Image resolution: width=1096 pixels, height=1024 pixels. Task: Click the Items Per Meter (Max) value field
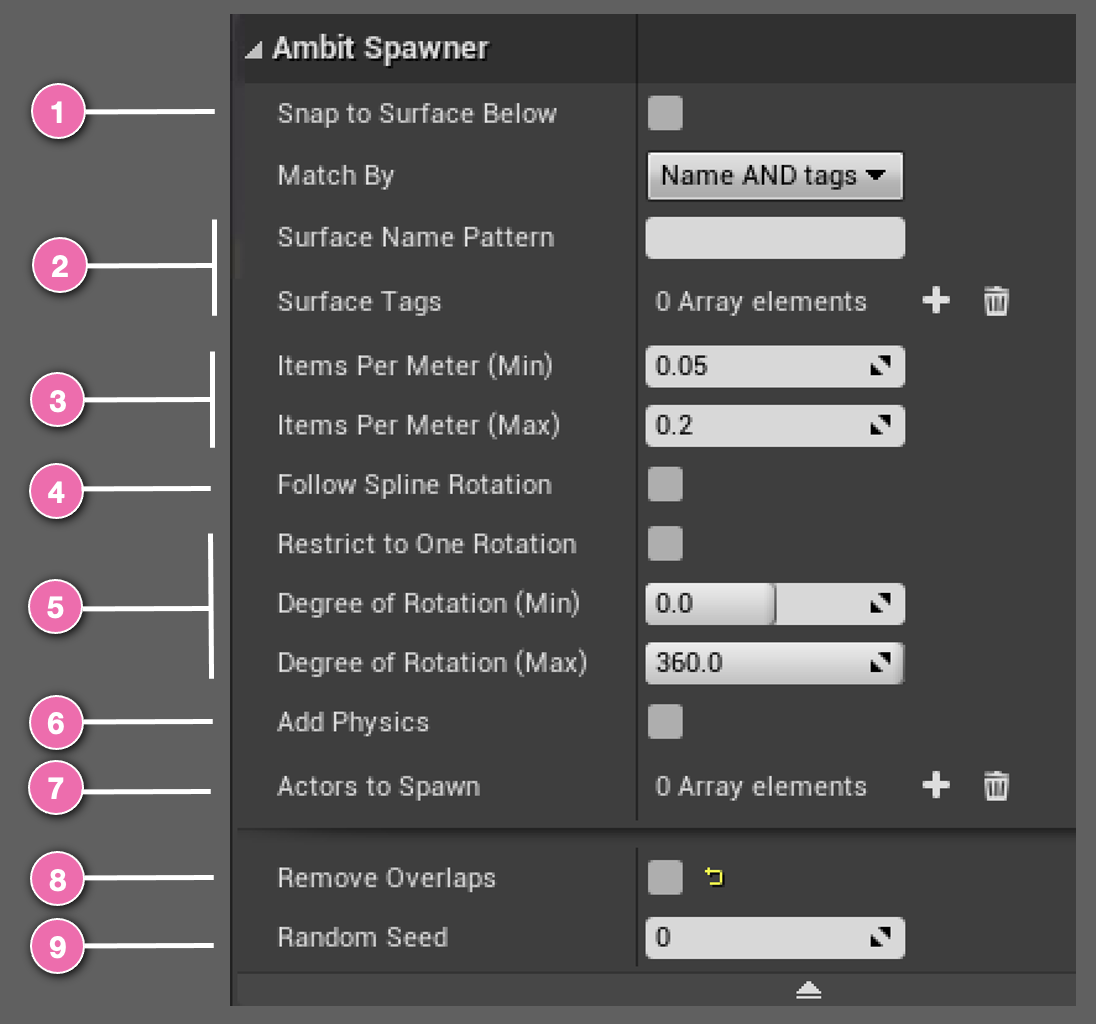(774, 425)
